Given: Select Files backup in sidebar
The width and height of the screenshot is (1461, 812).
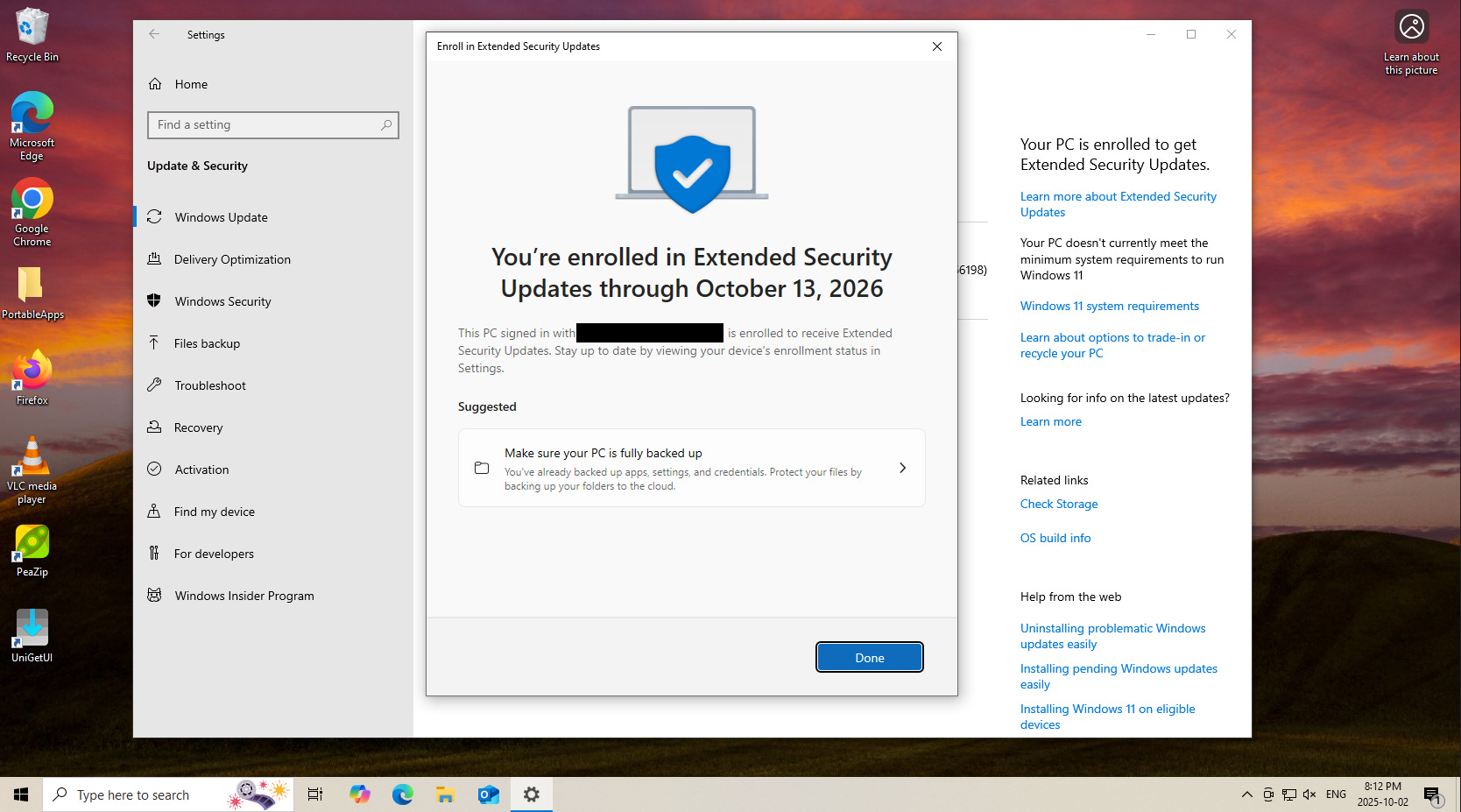Looking at the screenshot, I should 273,343.
